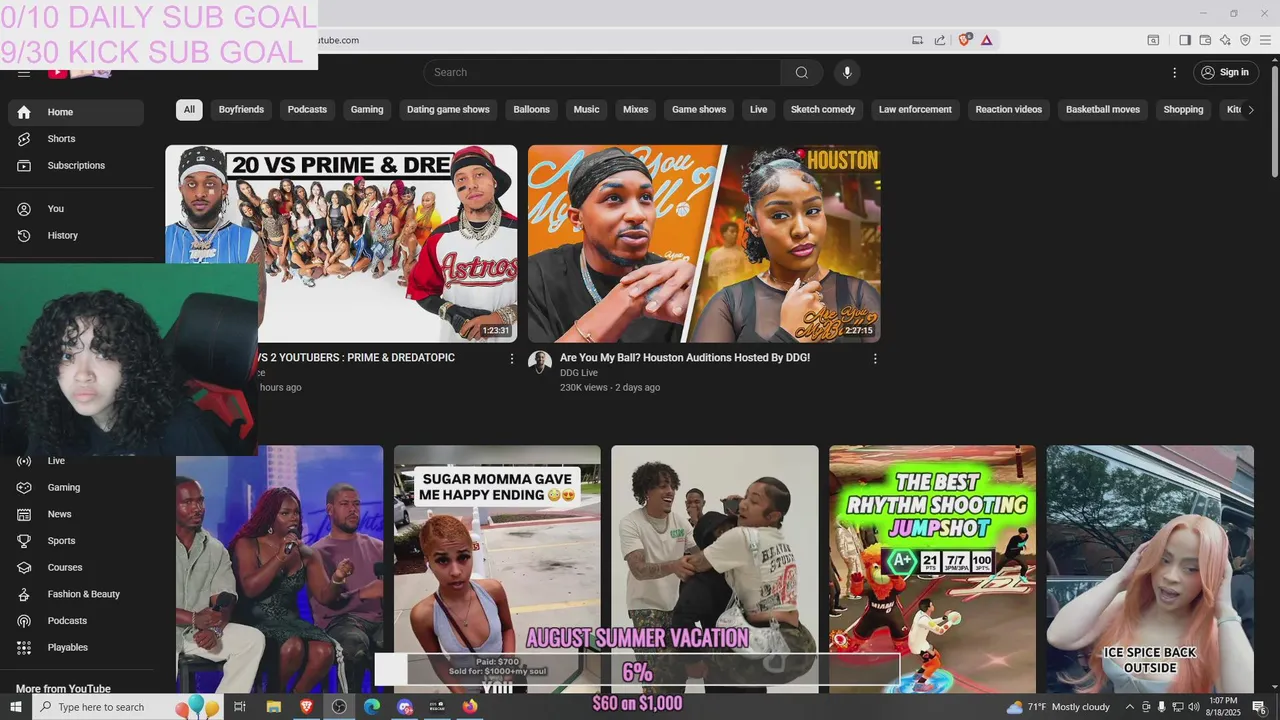Open the Ice Spice Back Outside short
Viewport: 1280px width, 720px height.
pyautogui.click(x=1150, y=569)
